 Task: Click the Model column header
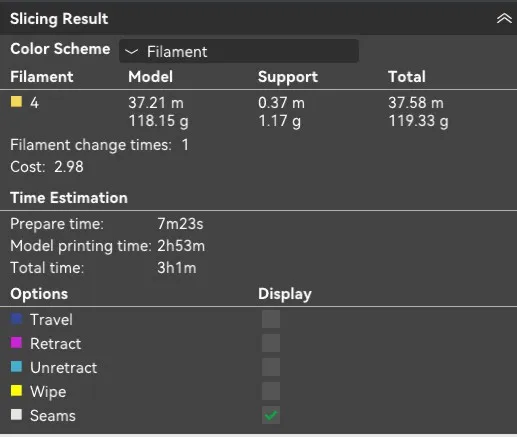[151, 77]
